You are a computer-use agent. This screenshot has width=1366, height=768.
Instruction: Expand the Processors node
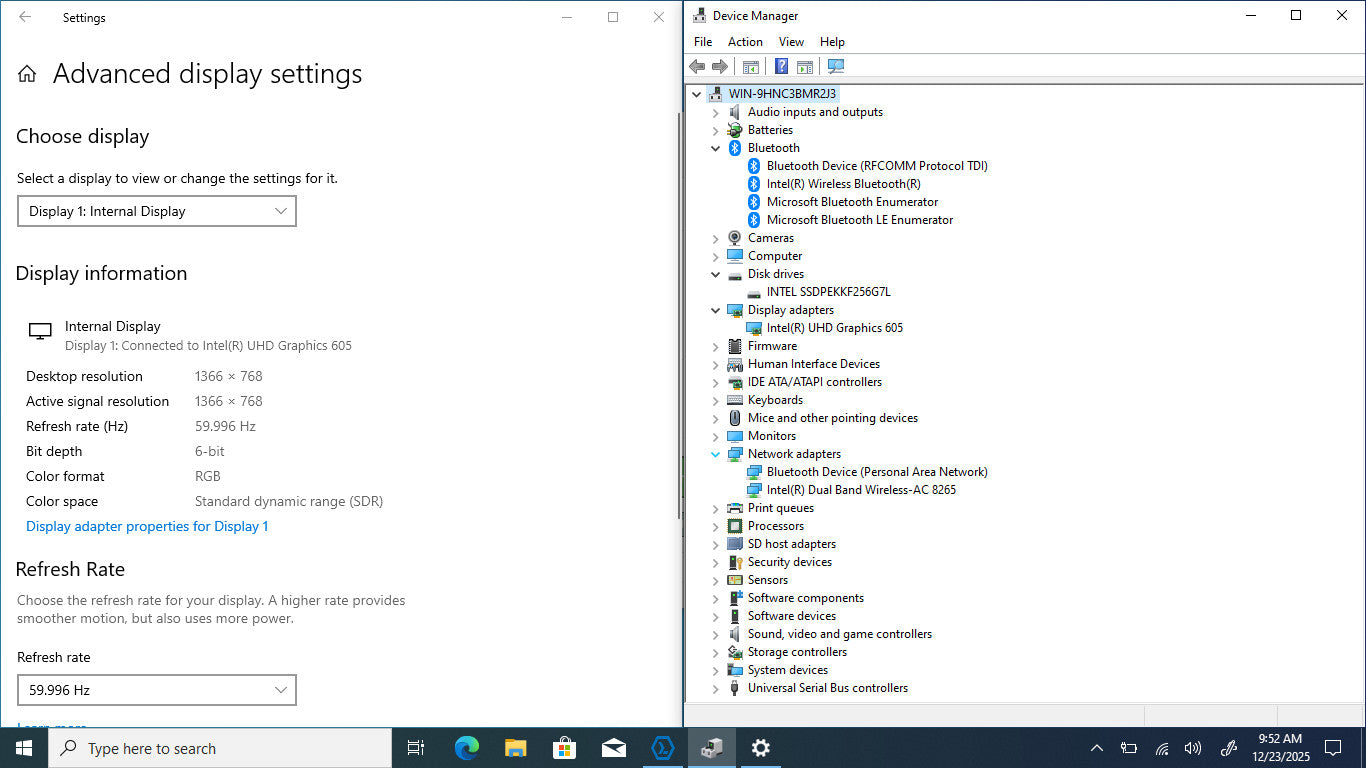[715, 527]
